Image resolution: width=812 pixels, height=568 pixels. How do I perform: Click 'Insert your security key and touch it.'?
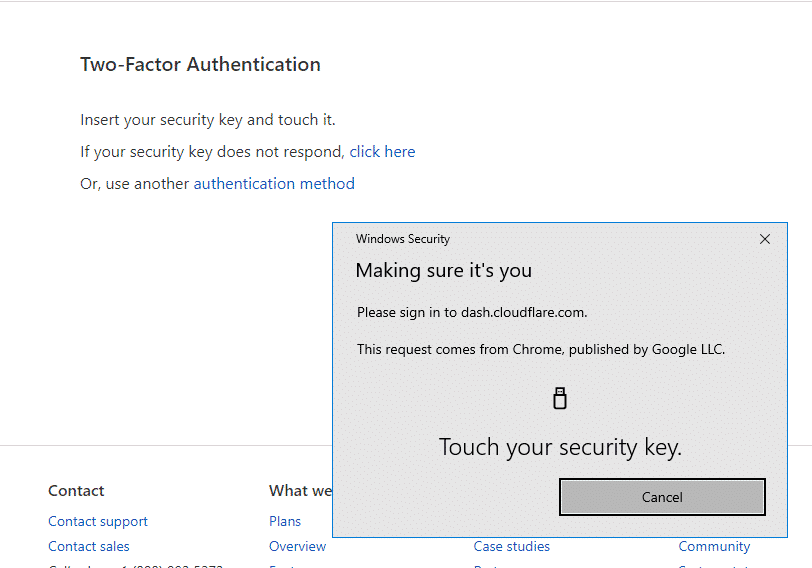(x=208, y=120)
